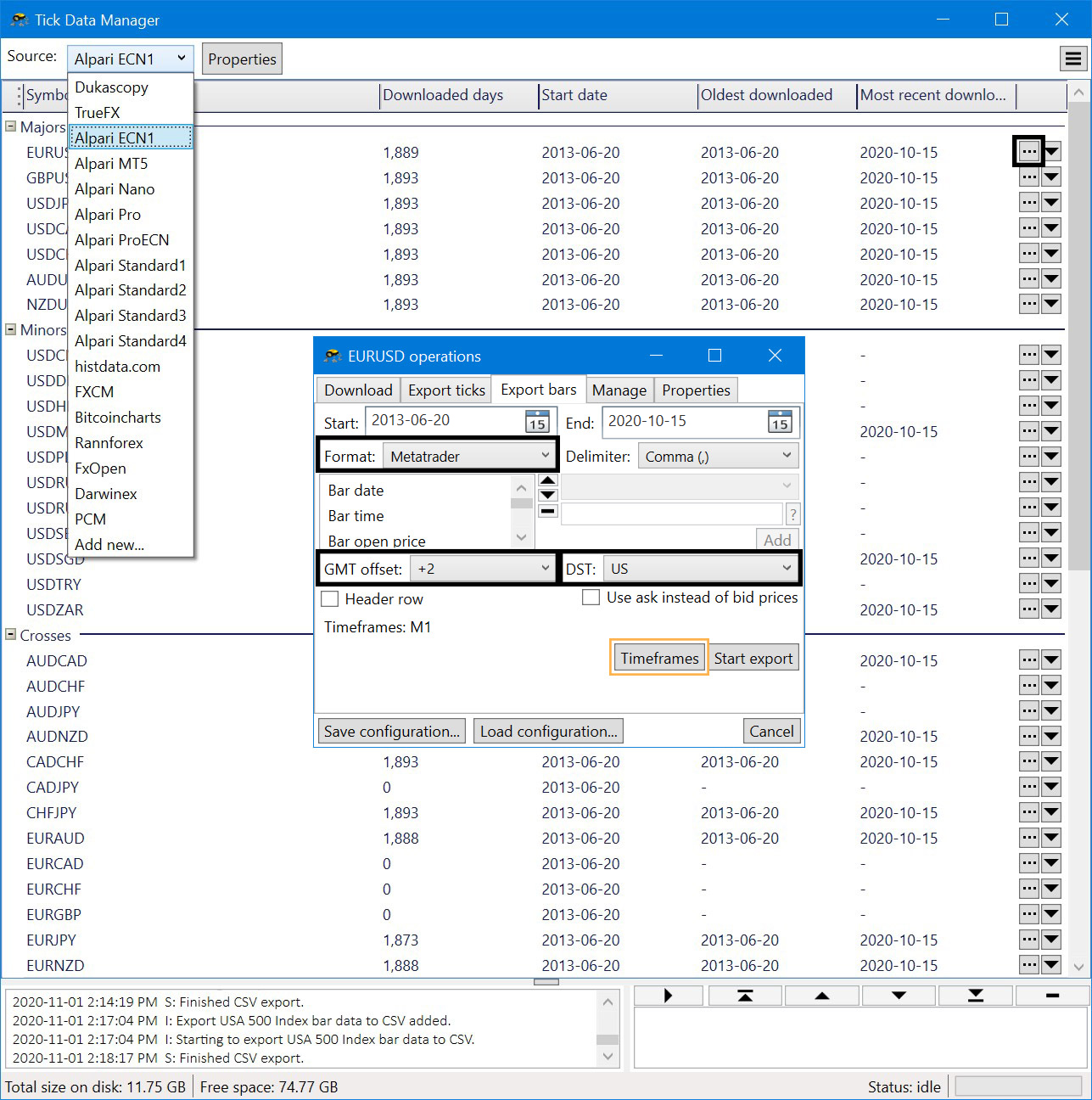The image size is (1092, 1100).
Task: Remove field with the minus icon
Action: [x=548, y=511]
